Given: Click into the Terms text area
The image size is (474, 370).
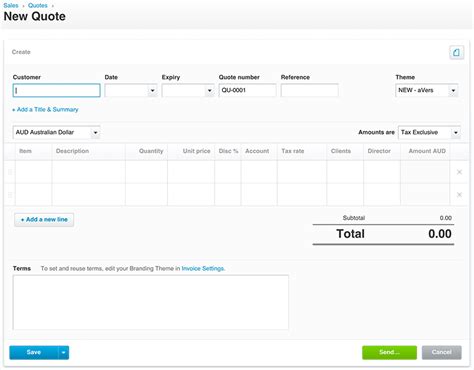Looking at the screenshot, I should pyautogui.click(x=151, y=302).
